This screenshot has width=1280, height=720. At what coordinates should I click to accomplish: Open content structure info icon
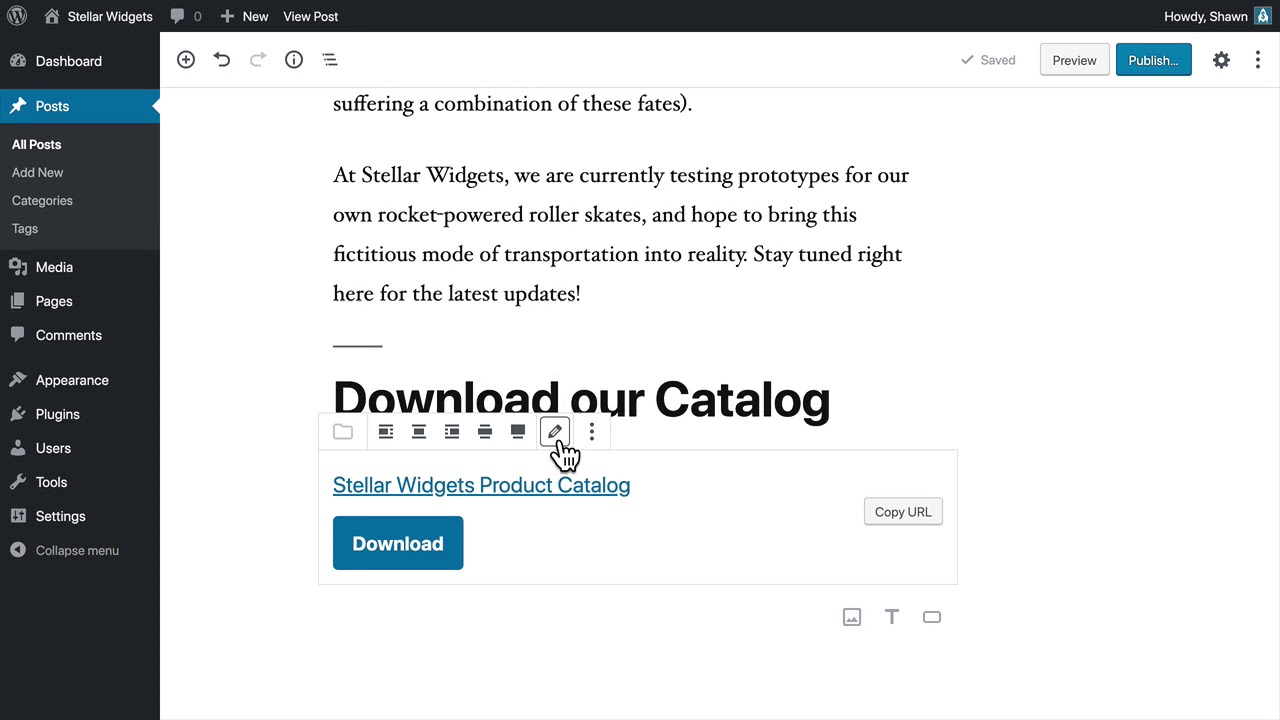[294, 60]
